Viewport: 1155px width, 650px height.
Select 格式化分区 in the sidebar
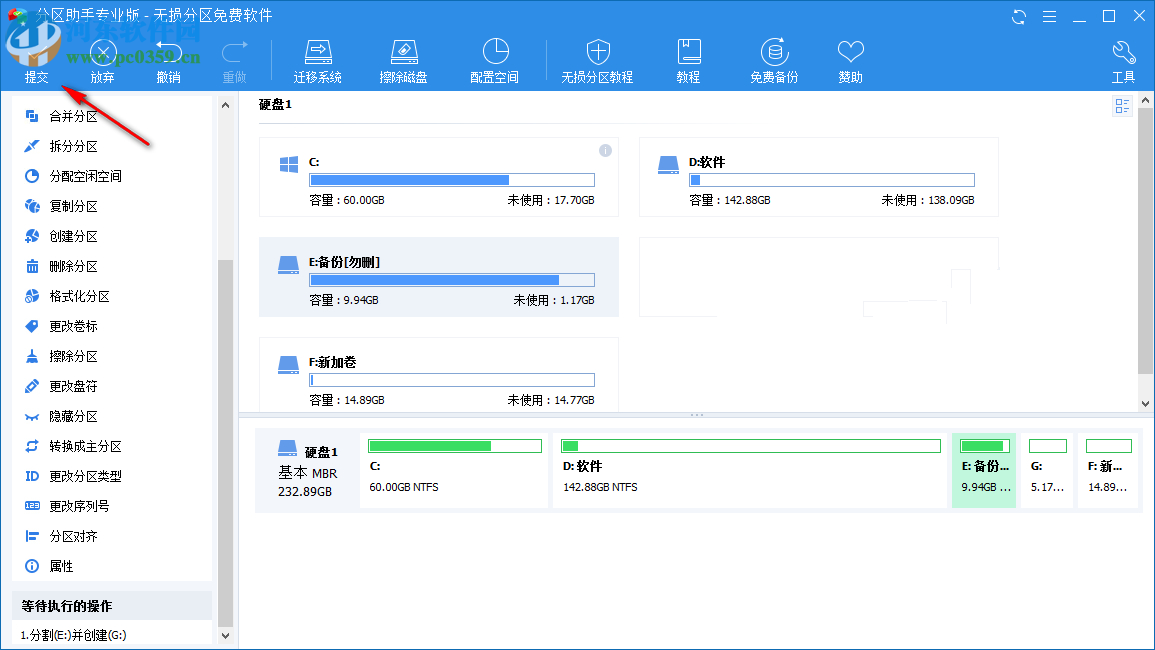(x=79, y=296)
